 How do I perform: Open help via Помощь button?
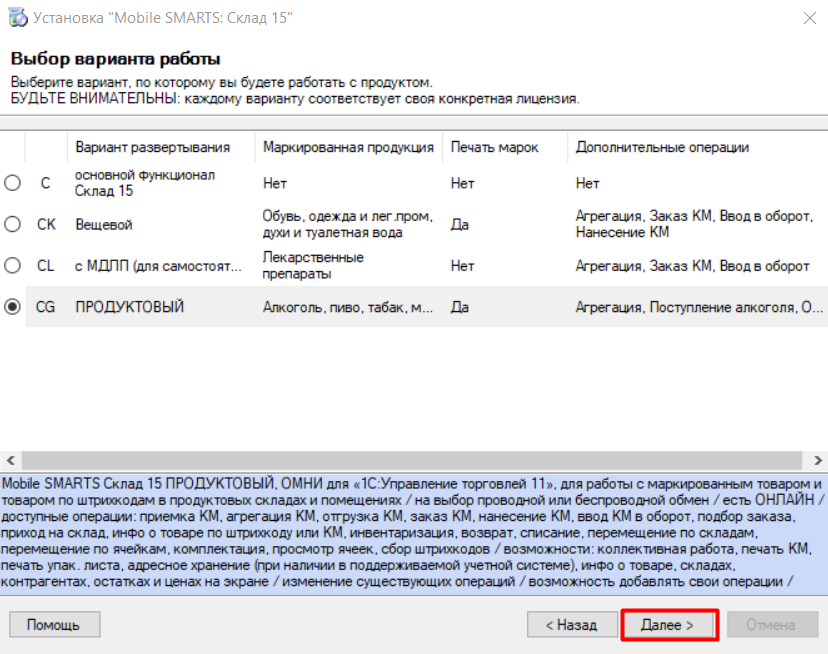click(x=54, y=625)
